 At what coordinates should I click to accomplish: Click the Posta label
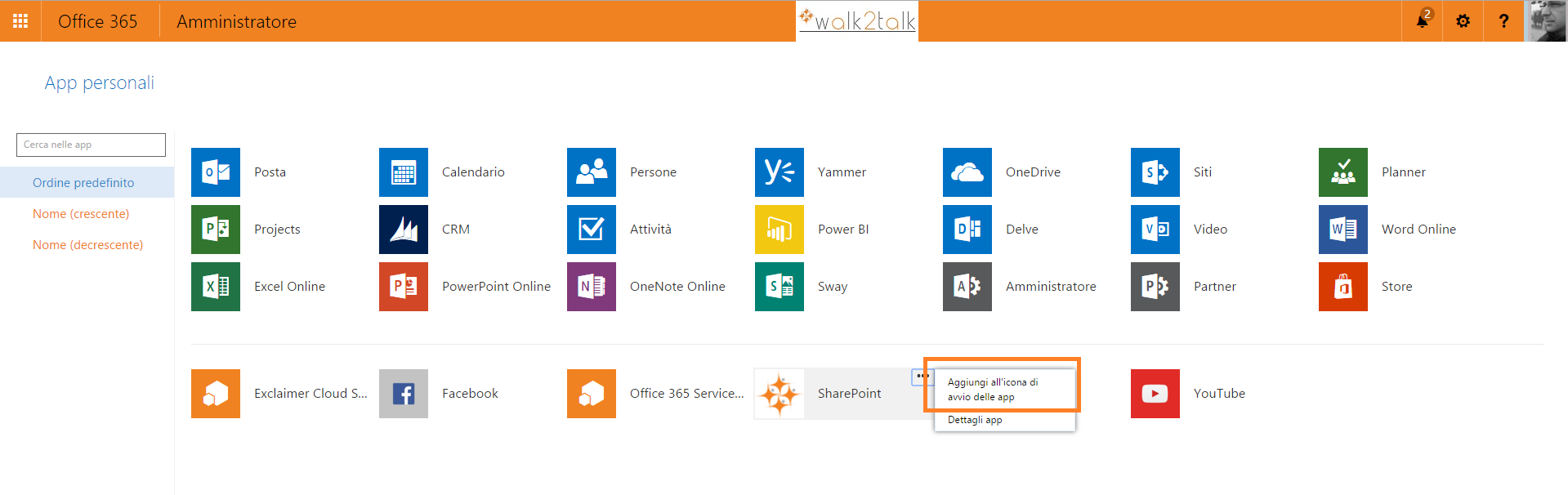(270, 172)
